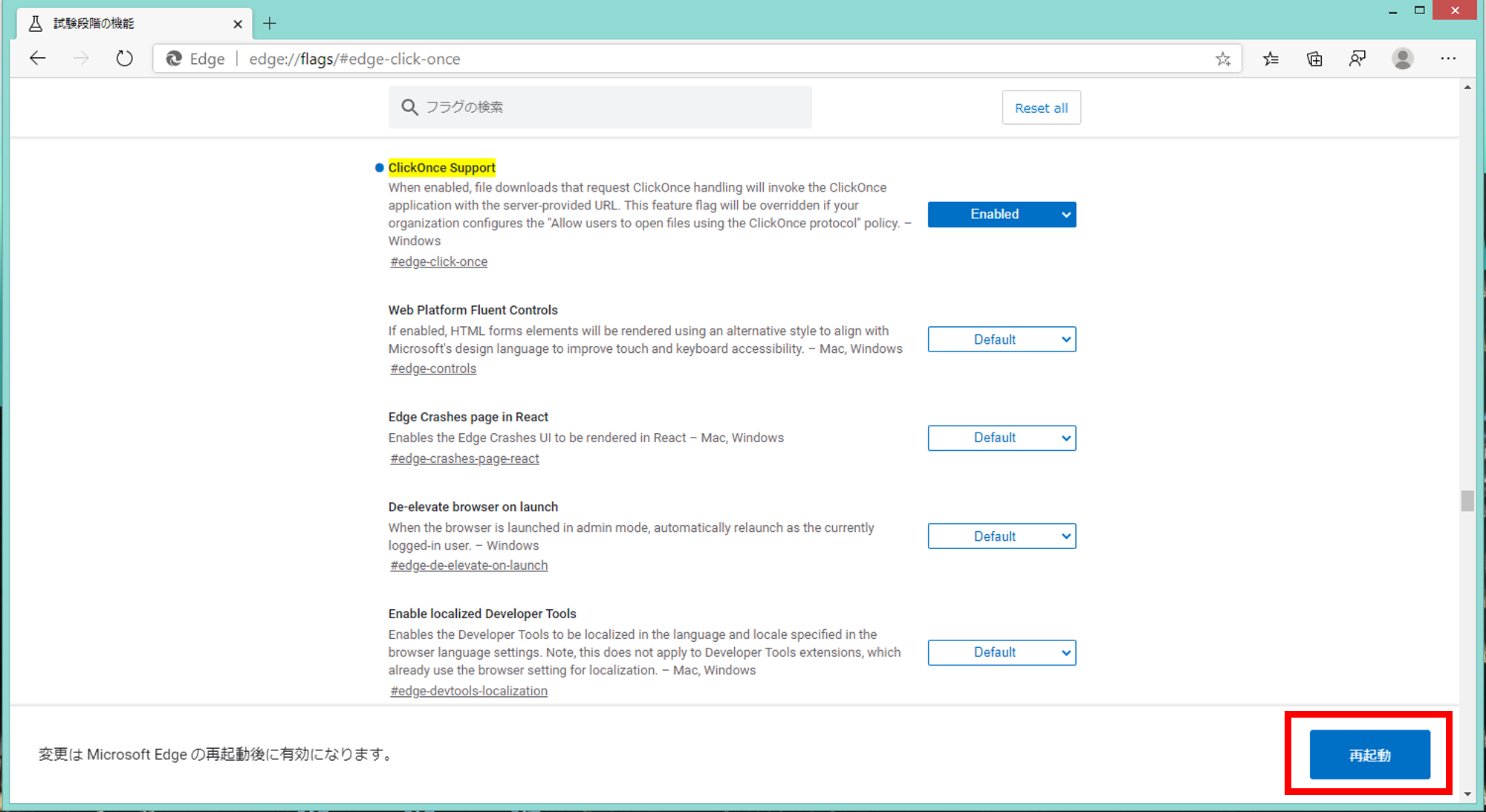
Task: Follow the #edge-click-once link
Action: pyautogui.click(x=438, y=262)
